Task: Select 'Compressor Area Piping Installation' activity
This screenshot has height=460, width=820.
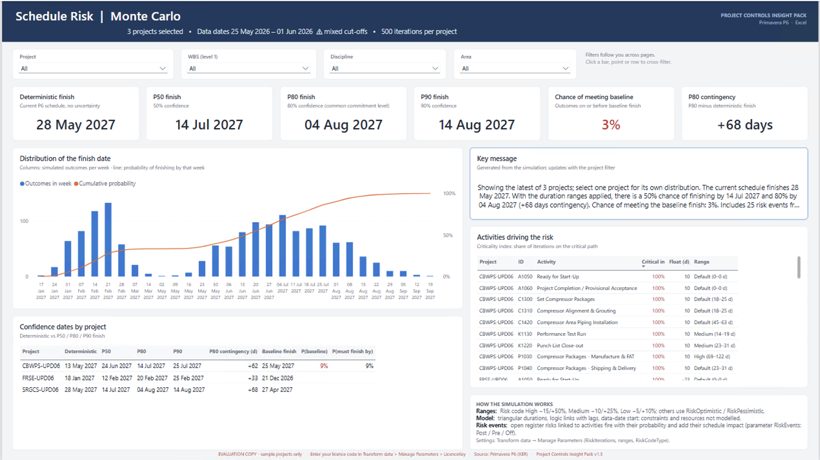Action: pyautogui.click(x=608, y=323)
